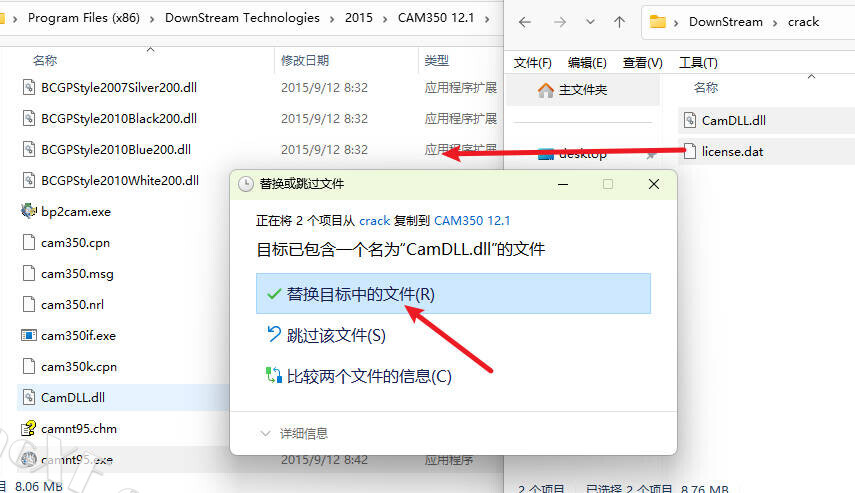Click the BCGPStyle2010Blue200.dll file icon

[x=29, y=149]
